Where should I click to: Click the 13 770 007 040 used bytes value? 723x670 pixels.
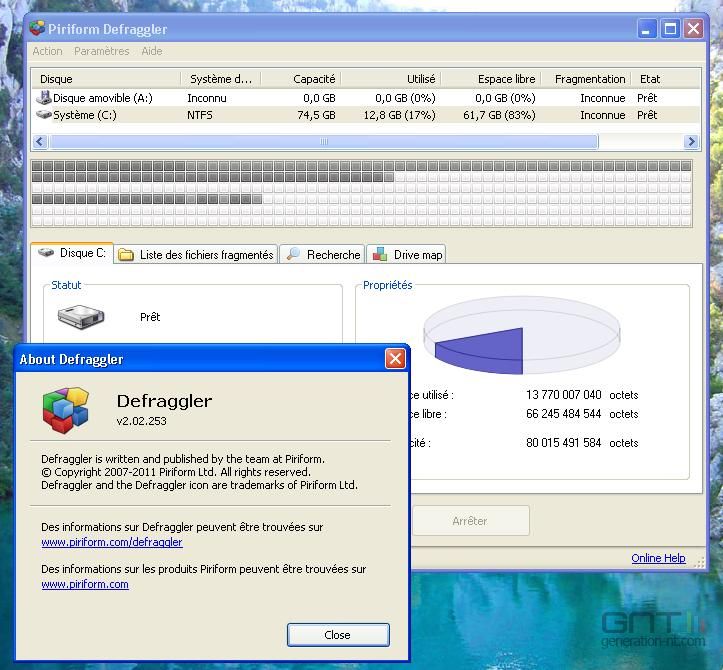[563, 395]
